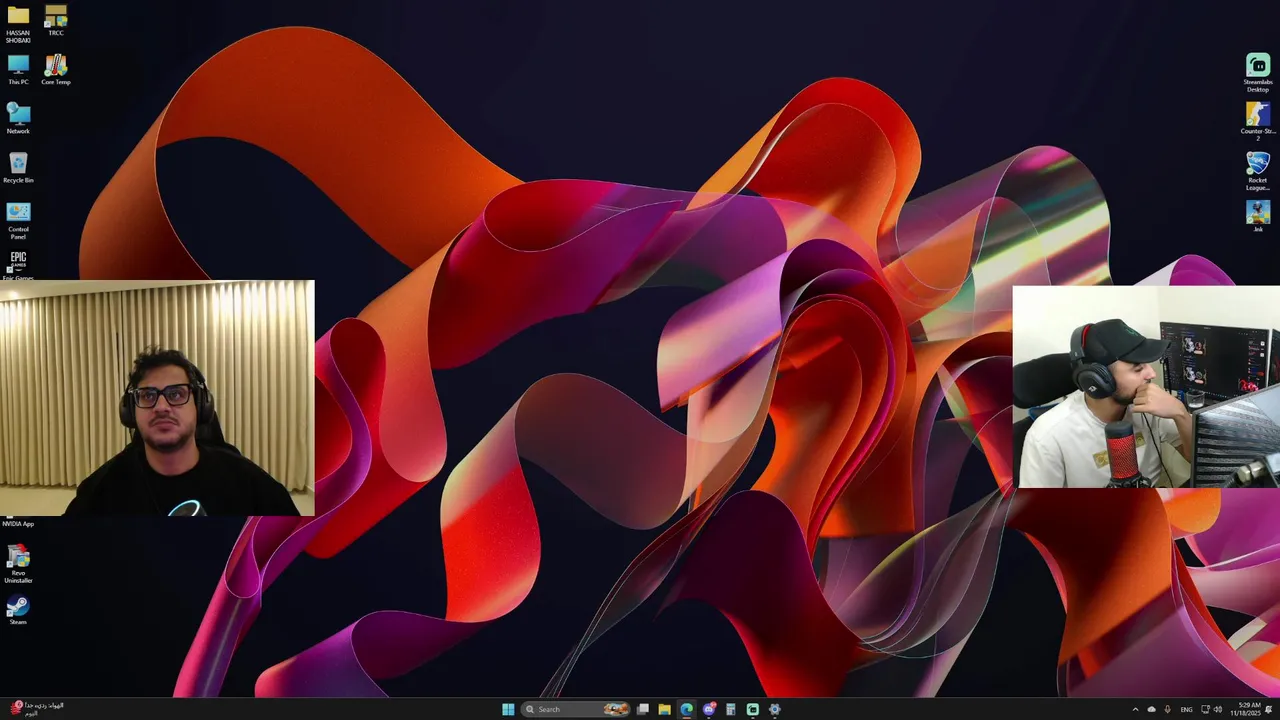Click the NVIDIA App desktop label

(18, 524)
